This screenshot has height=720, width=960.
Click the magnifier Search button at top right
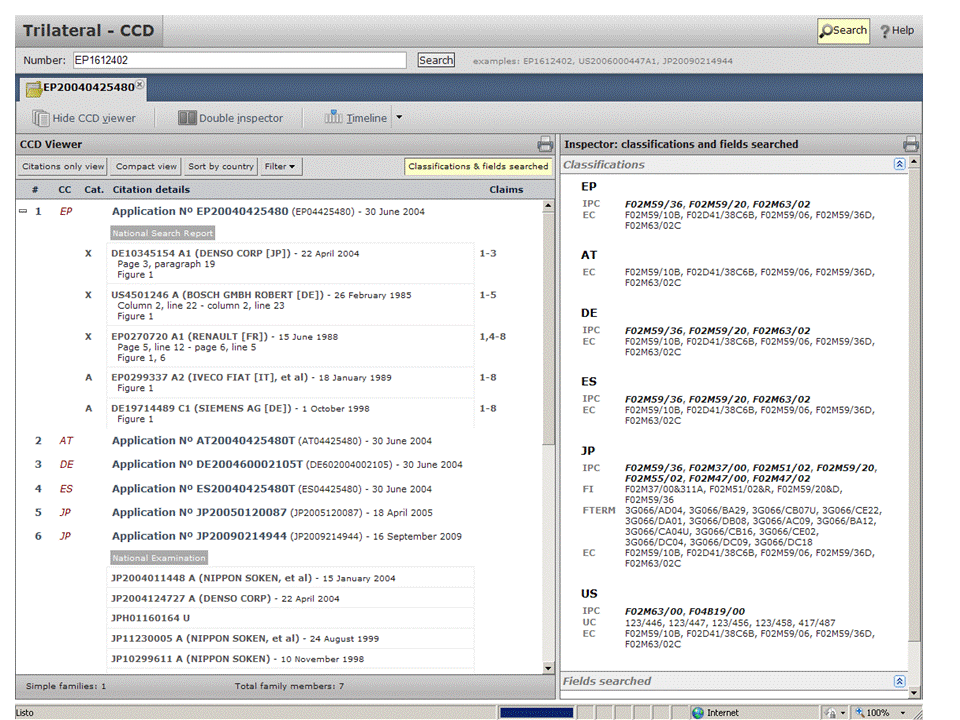843,31
